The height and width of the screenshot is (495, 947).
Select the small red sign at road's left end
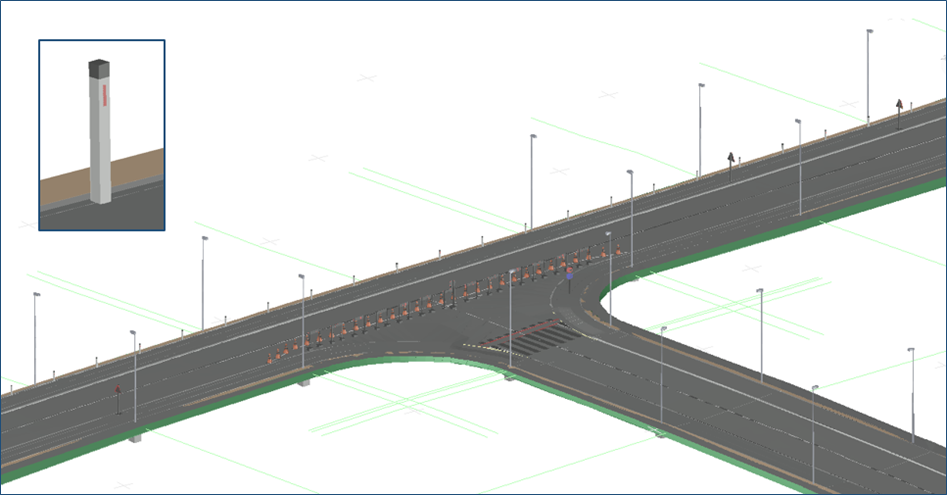118,391
